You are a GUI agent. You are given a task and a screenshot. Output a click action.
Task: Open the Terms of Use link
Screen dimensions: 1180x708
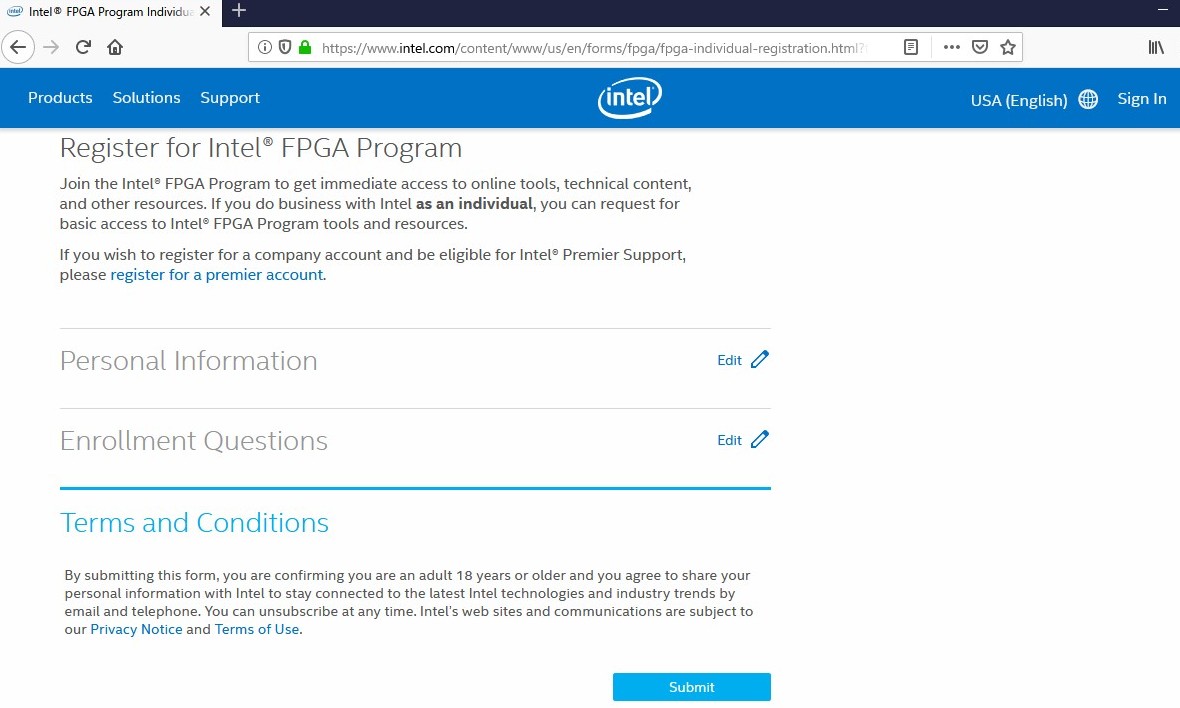click(x=257, y=629)
